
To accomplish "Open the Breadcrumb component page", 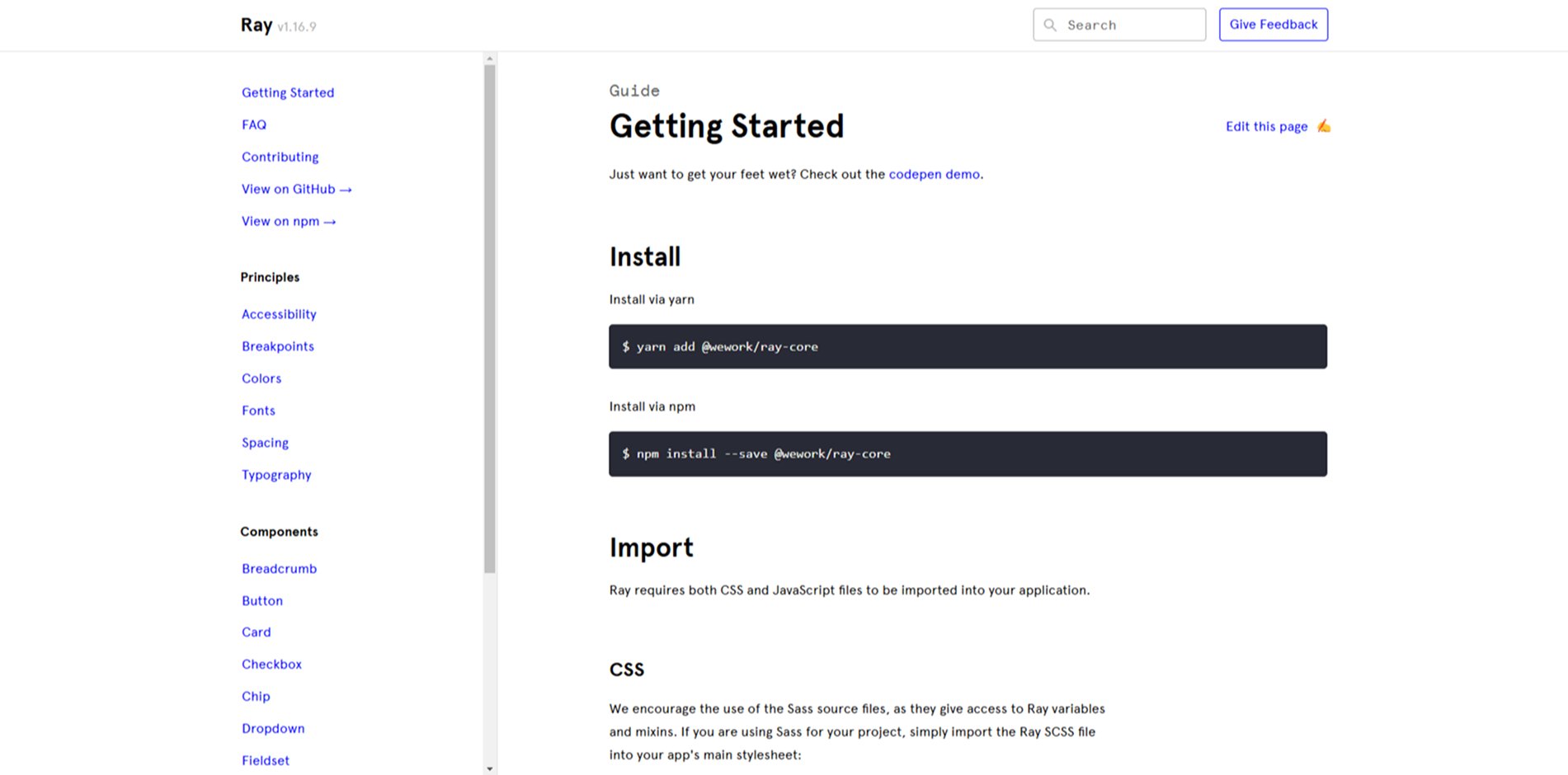I will (279, 569).
